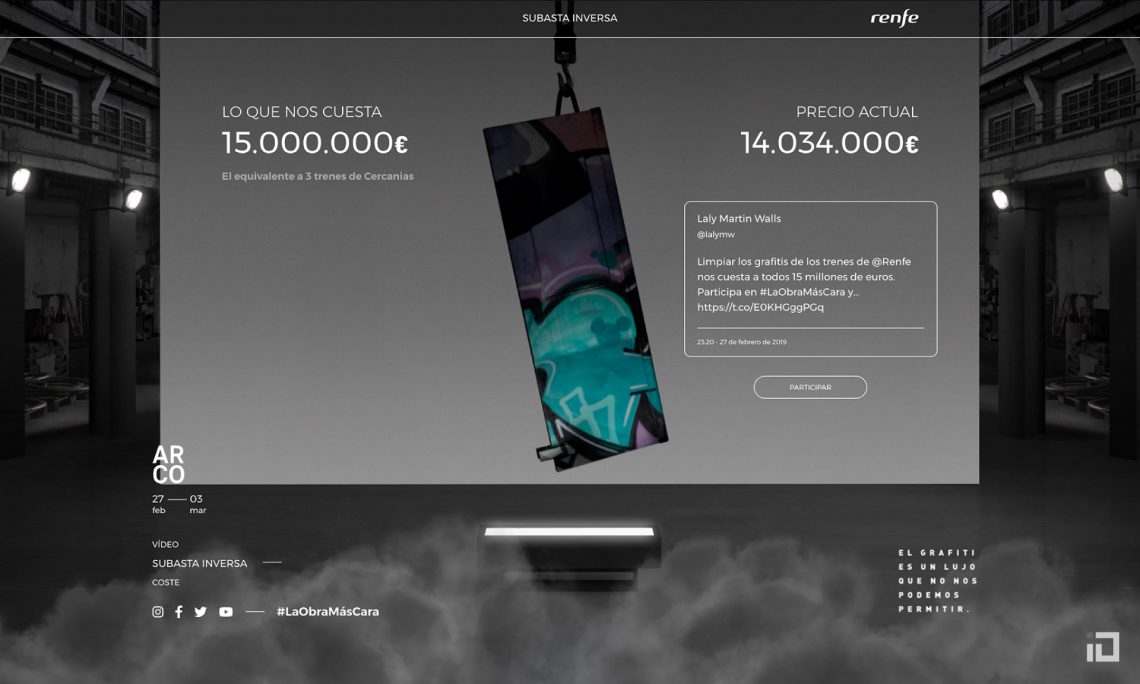Click the SUBASTA INVERSA header title
The width and height of the screenshot is (1140, 684).
(569, 18)
